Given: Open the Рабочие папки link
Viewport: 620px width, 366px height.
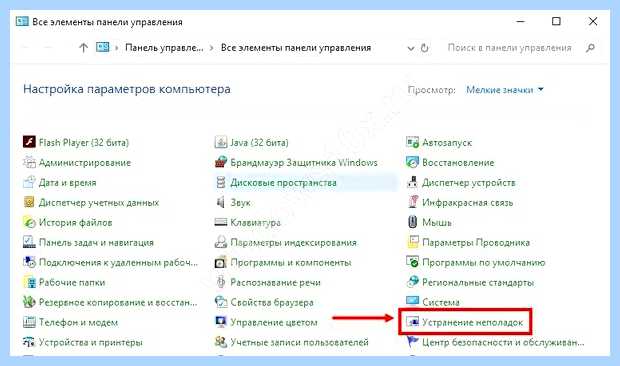Looking at the screenshot, I should [x=72, y=283].
